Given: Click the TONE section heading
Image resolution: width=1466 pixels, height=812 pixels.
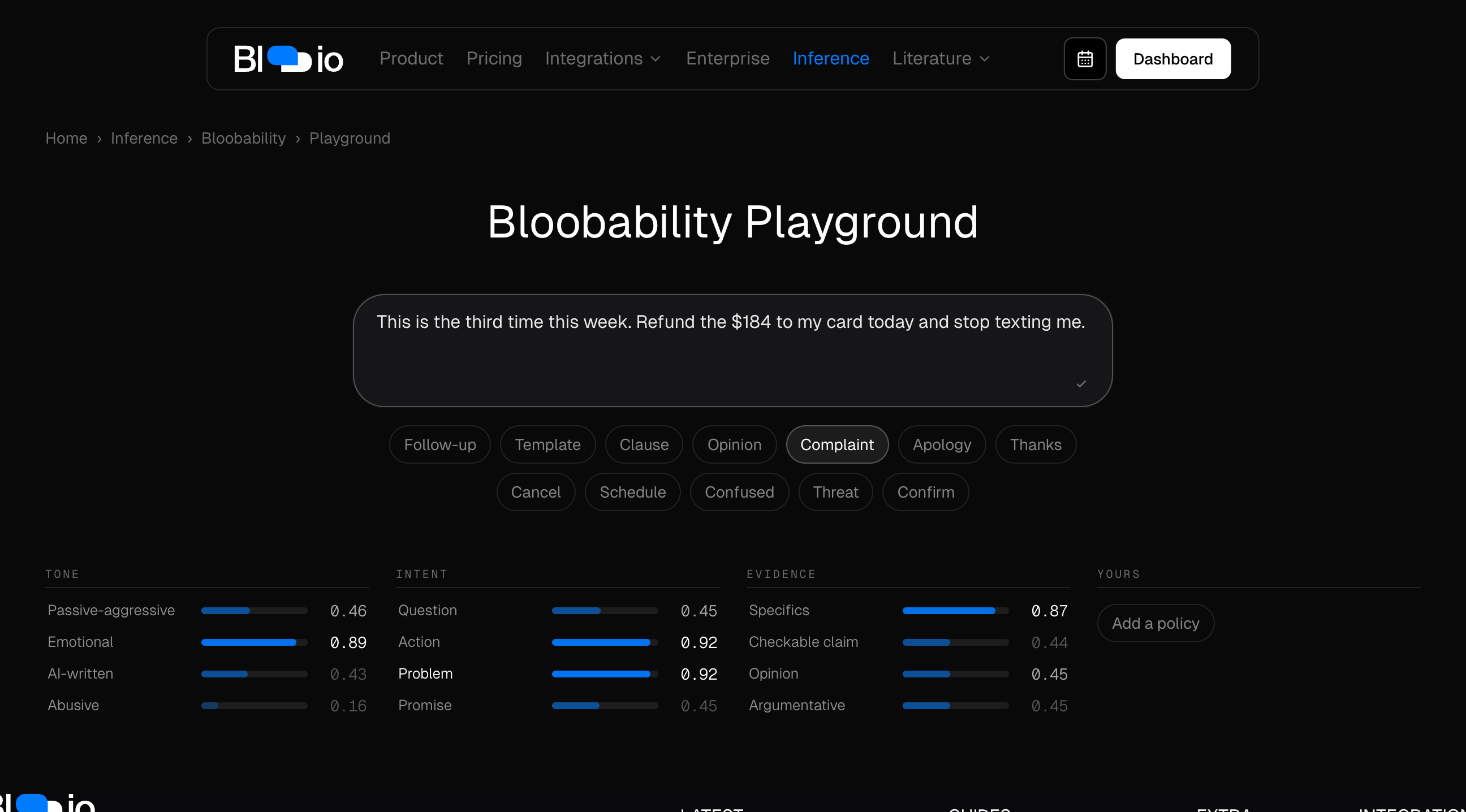Looking at the screenshot, I should (62, 574).
